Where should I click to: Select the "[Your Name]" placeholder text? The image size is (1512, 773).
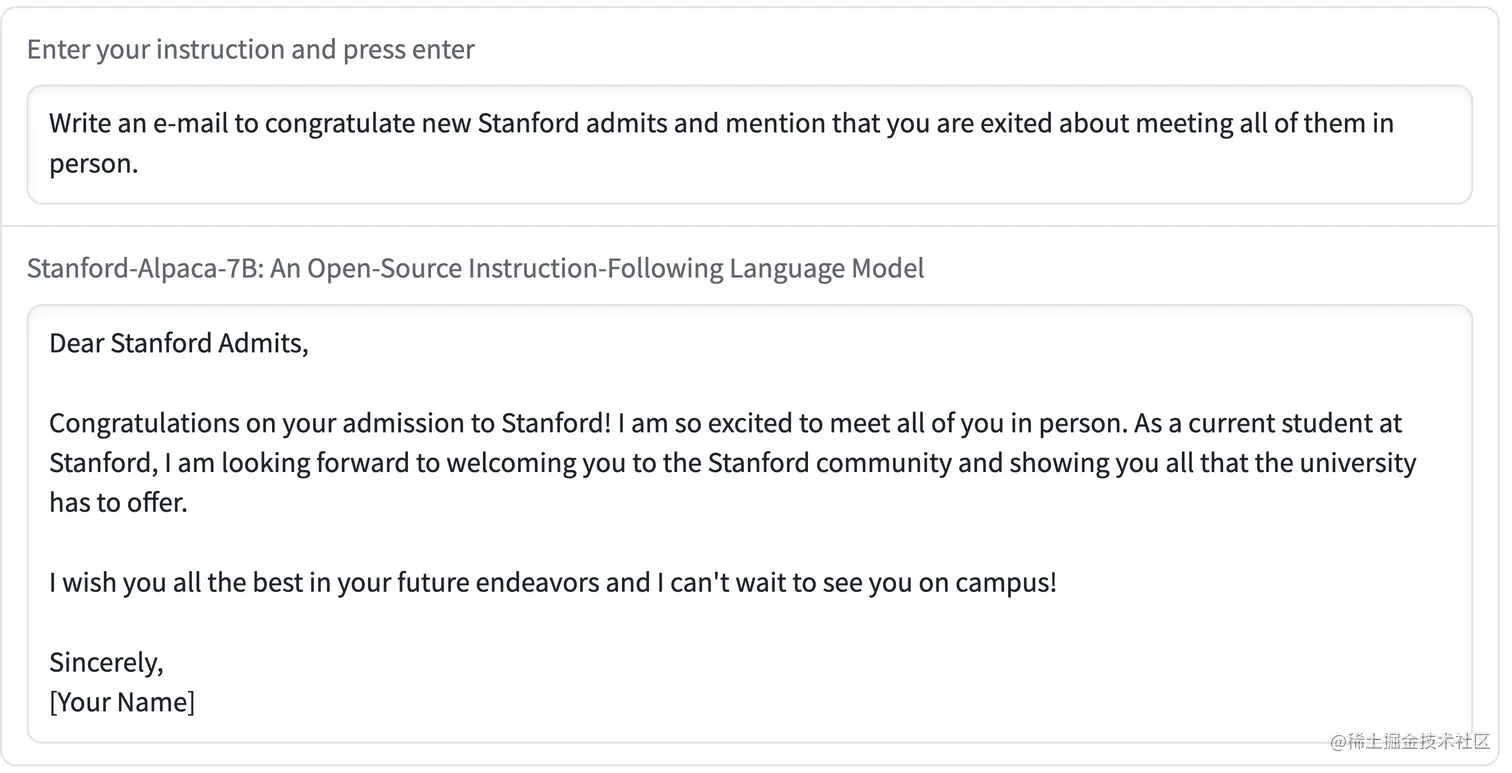click(x=122, y=703)
